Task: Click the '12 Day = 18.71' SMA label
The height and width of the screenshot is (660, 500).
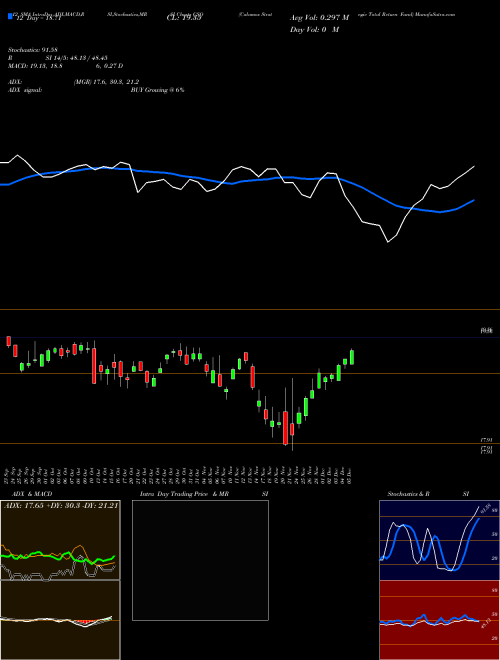Action: pyautogui.click(x=37, y=19)
